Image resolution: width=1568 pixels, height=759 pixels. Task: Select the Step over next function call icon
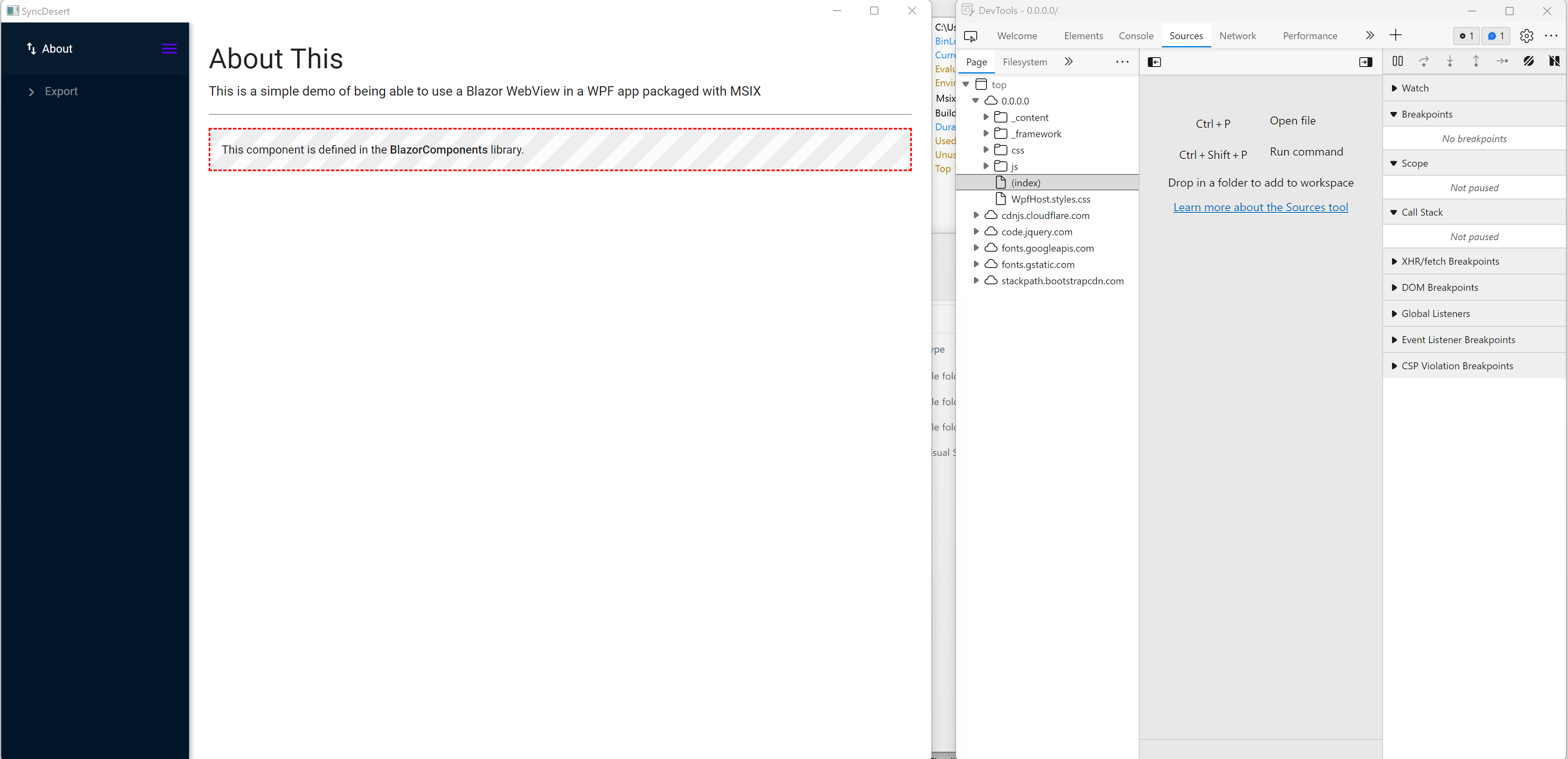click(x=1424, y=61)
